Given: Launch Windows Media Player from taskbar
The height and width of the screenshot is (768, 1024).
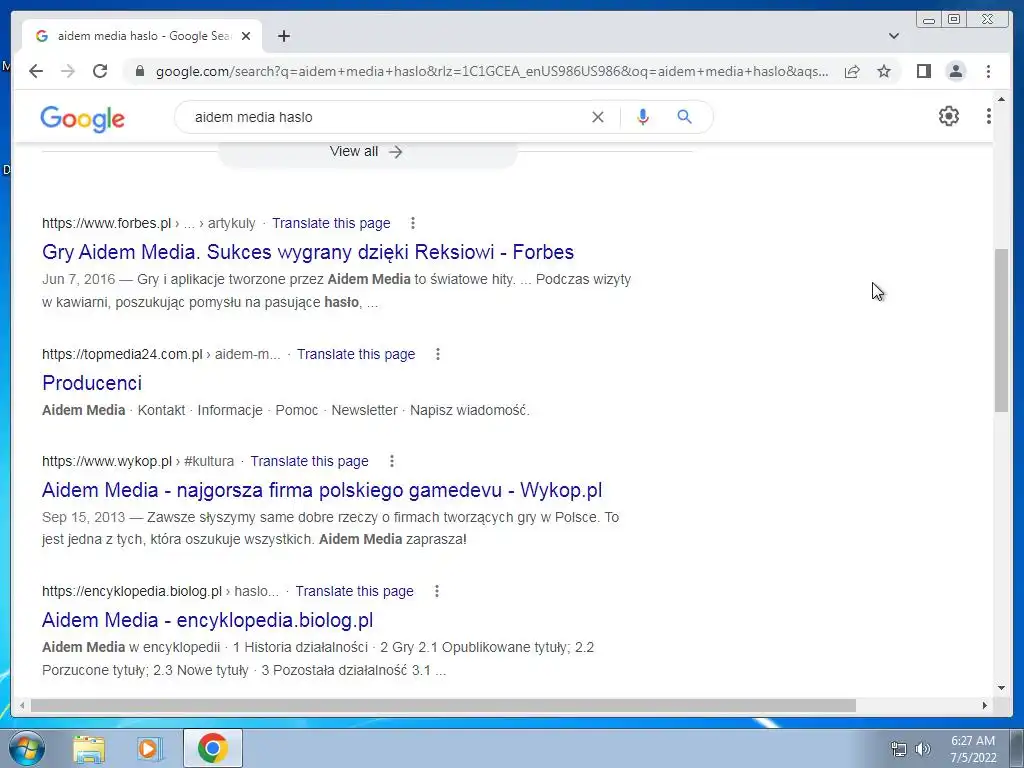Looking at the screenshot, I should coord(150,748).
